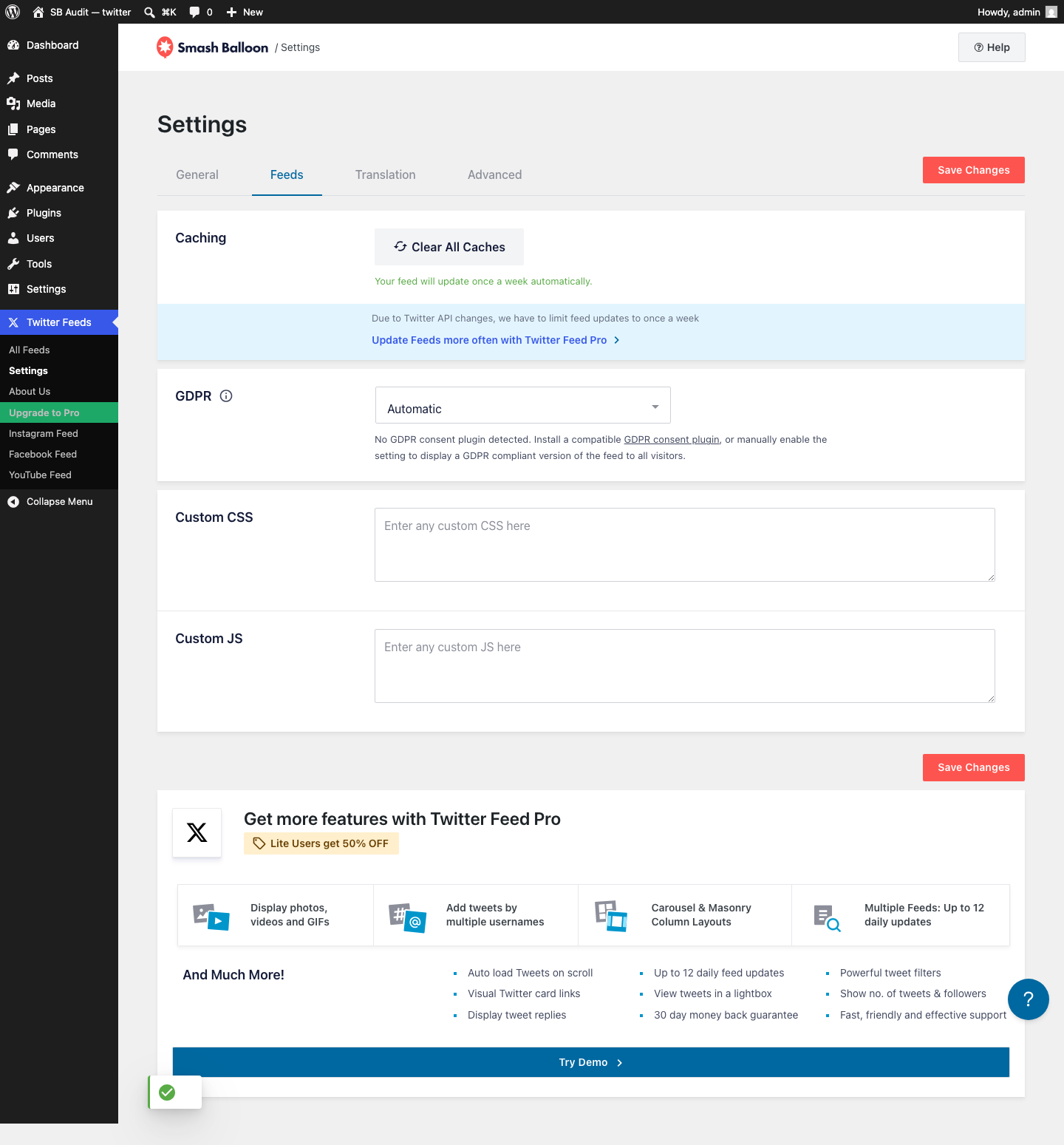1064x1145 pixels.
Task: Click the Tools wrench icon
Action: point(13,264)
